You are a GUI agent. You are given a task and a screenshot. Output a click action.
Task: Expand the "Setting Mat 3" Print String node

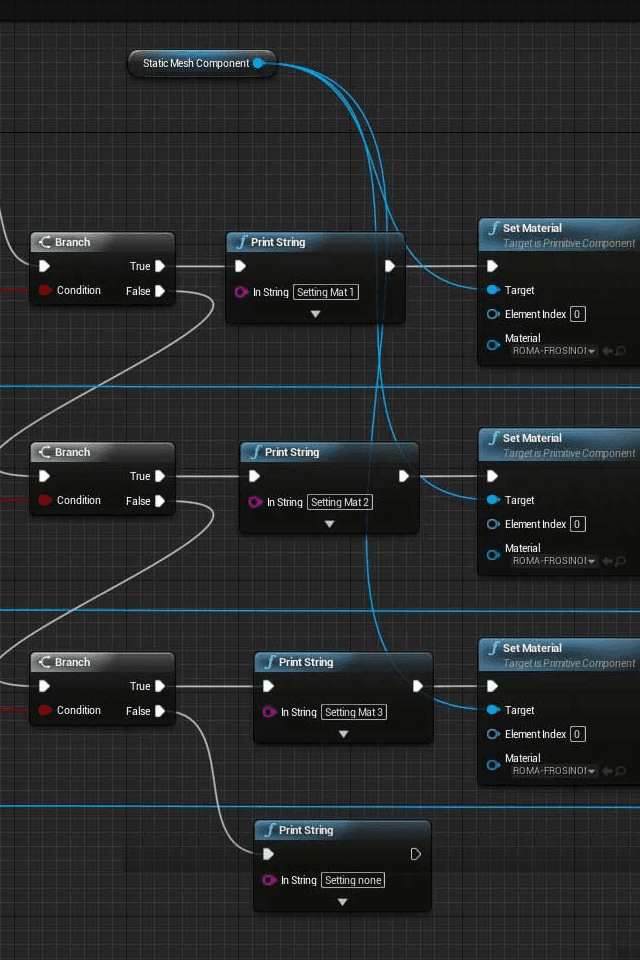(343, 734)
